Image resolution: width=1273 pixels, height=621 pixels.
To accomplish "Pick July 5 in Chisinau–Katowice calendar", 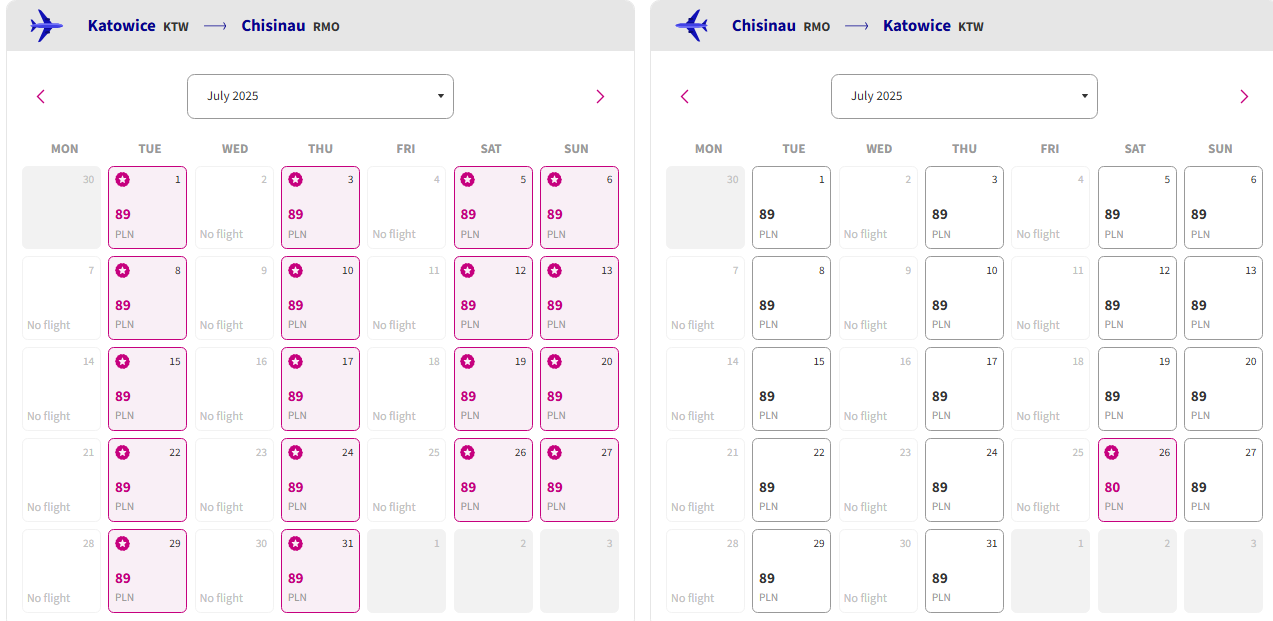I will pos(1137,207).
